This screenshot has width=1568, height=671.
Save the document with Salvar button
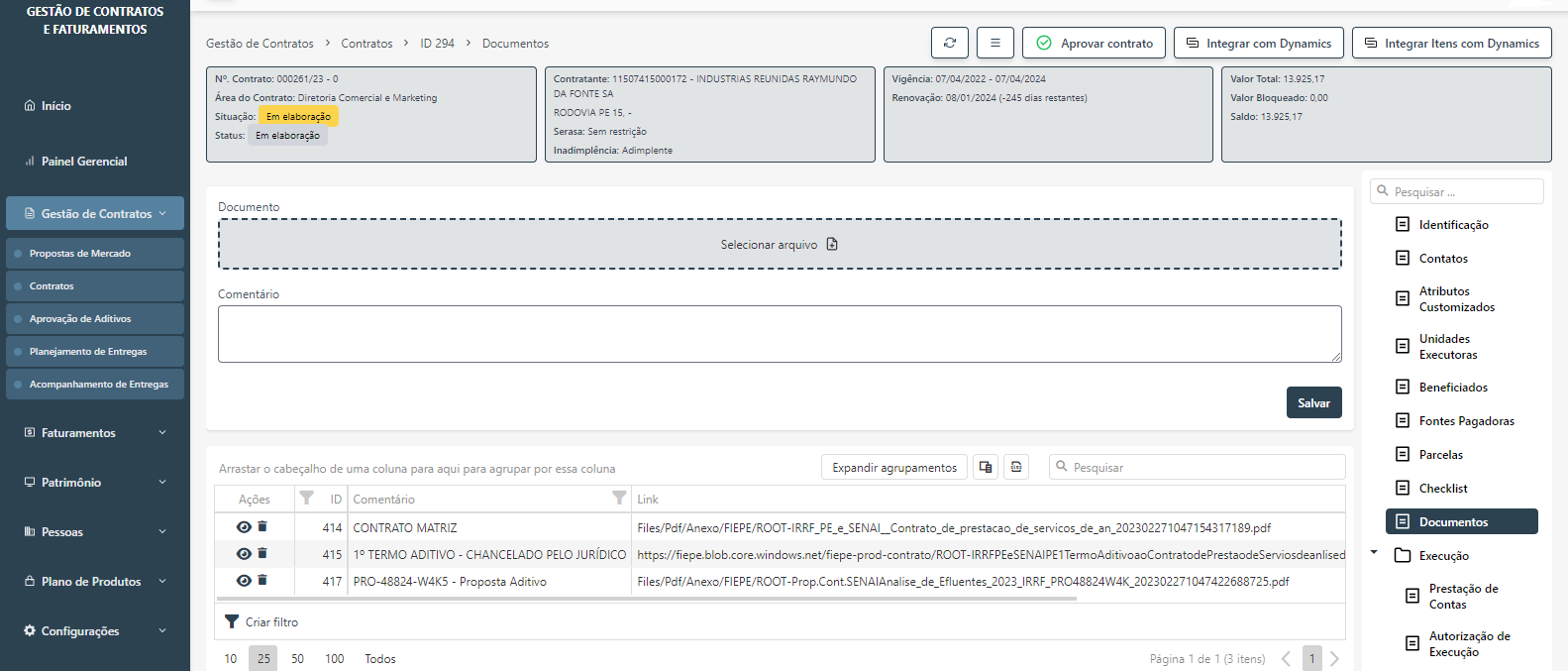pos(1313,403)
